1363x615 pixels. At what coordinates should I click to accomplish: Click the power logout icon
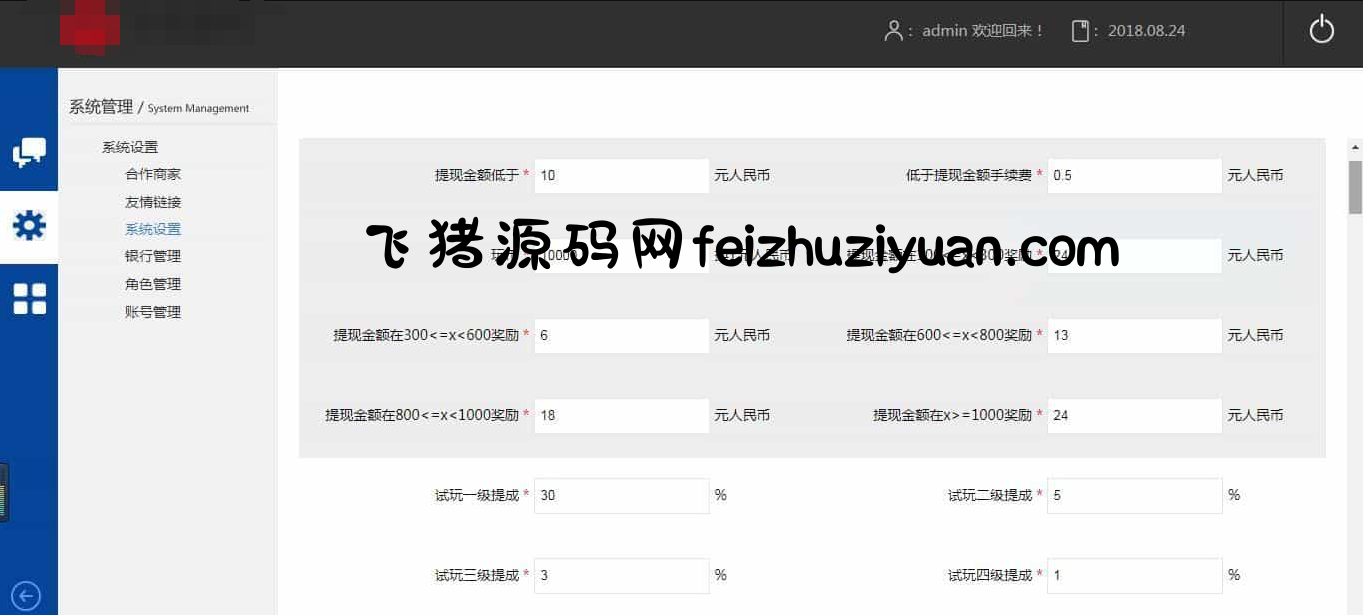coord(1321,30)
